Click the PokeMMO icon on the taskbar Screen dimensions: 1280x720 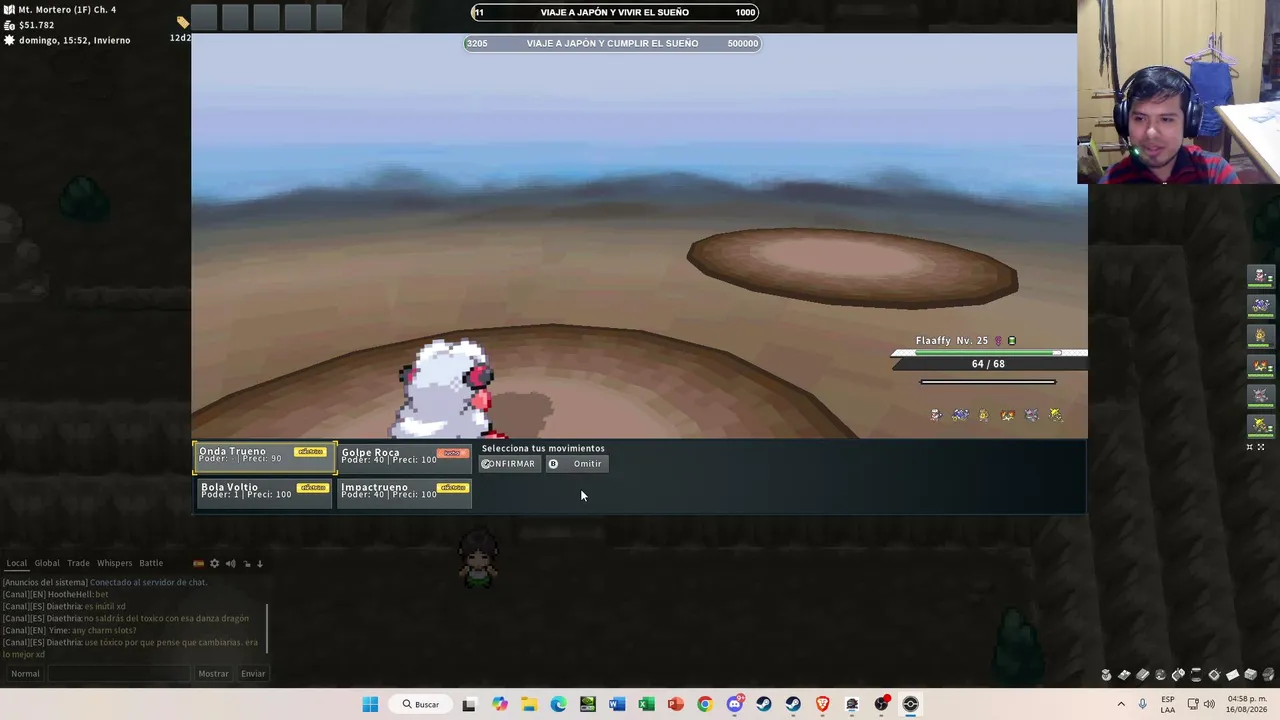(x=911, y=704)
